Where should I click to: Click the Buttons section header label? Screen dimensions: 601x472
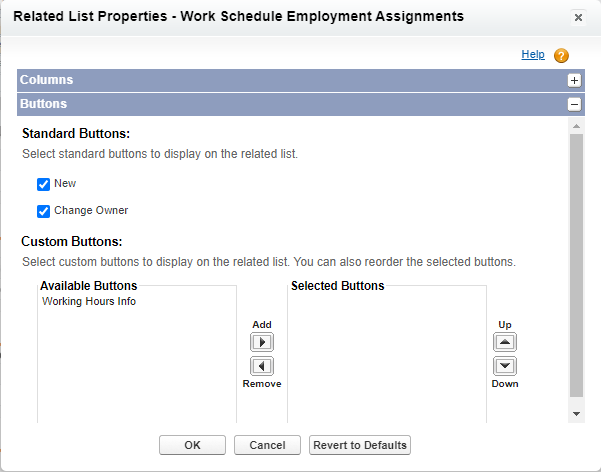[x=44, y=104]
